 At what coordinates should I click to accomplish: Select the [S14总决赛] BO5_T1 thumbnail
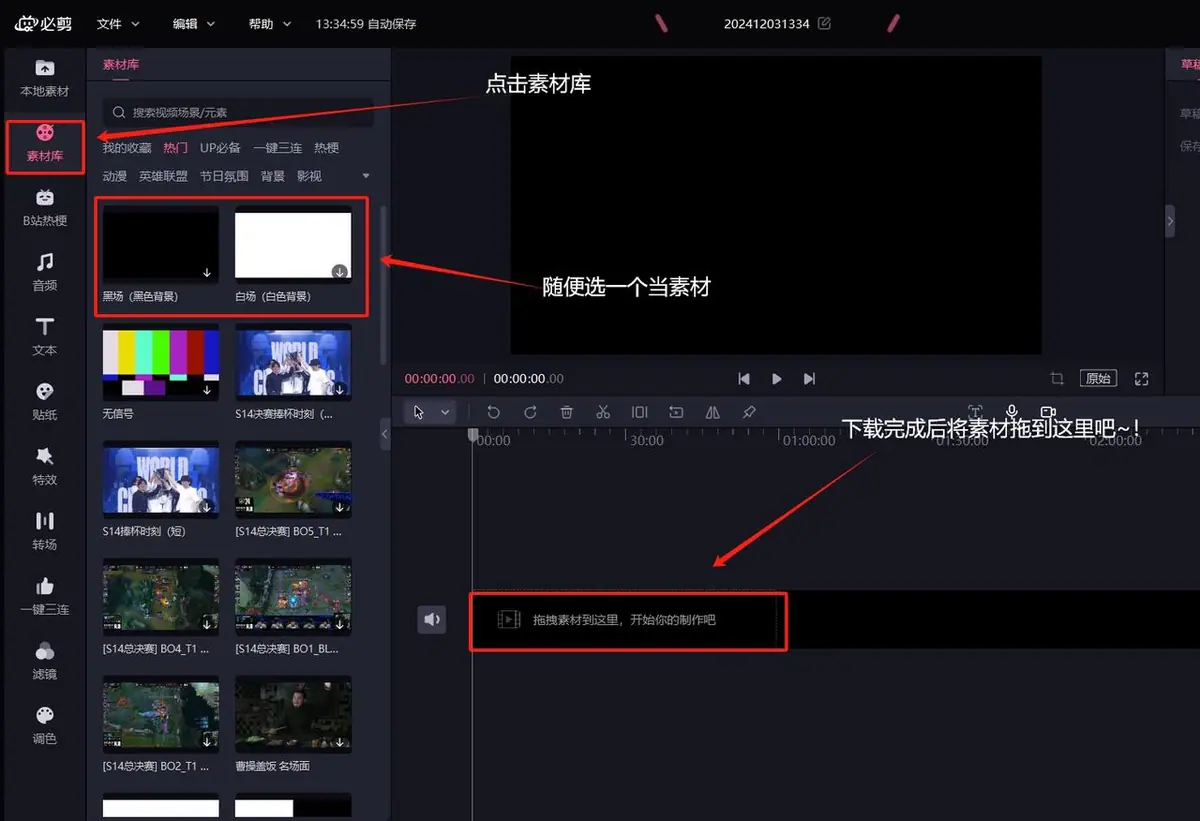click(x=293, y=480)
